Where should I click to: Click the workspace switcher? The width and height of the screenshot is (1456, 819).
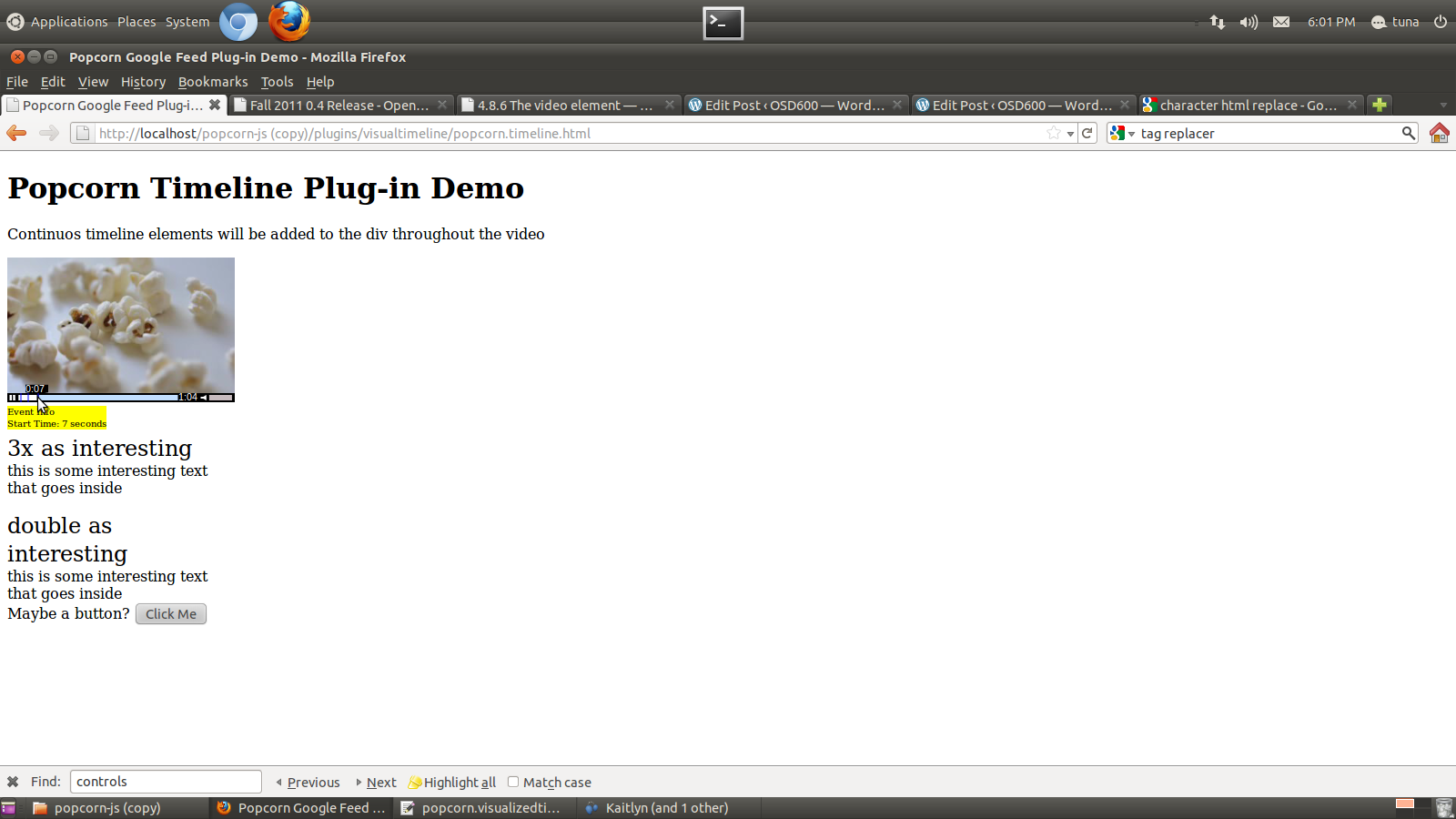[x=1412, y=808]
